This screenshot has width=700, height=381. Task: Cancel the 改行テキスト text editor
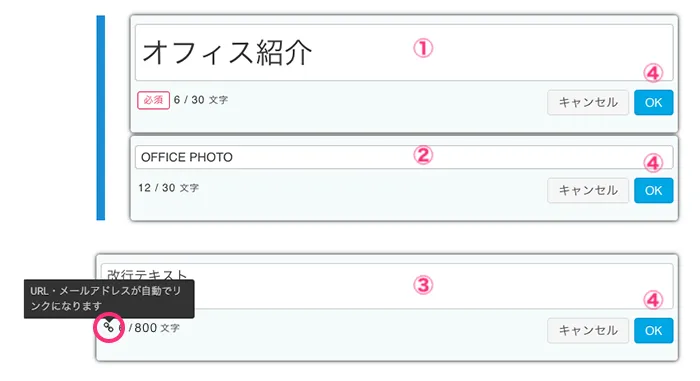588,331
